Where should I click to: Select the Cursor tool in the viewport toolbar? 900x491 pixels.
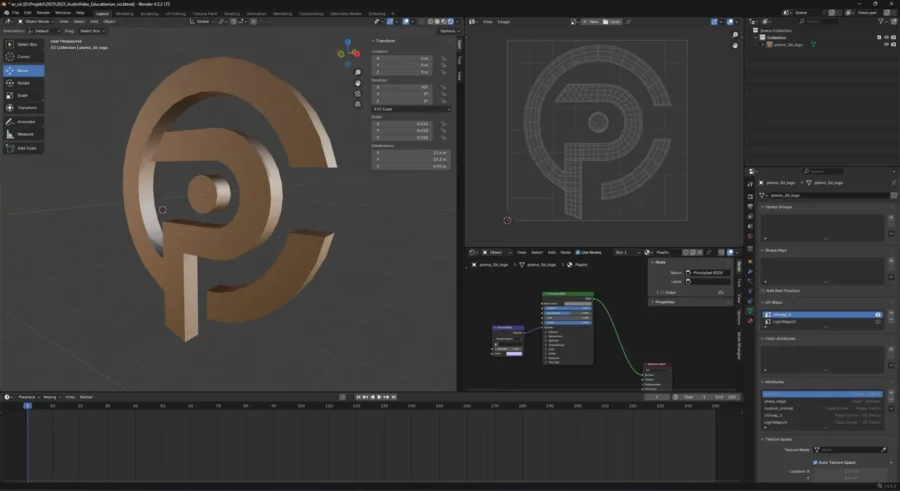pos(22,57)
